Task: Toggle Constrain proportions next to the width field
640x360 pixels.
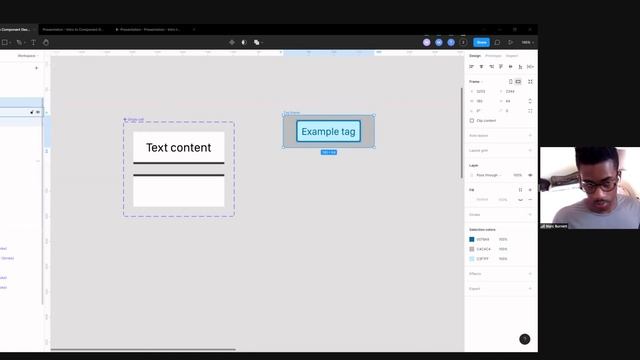Action: tap(530, 101)
